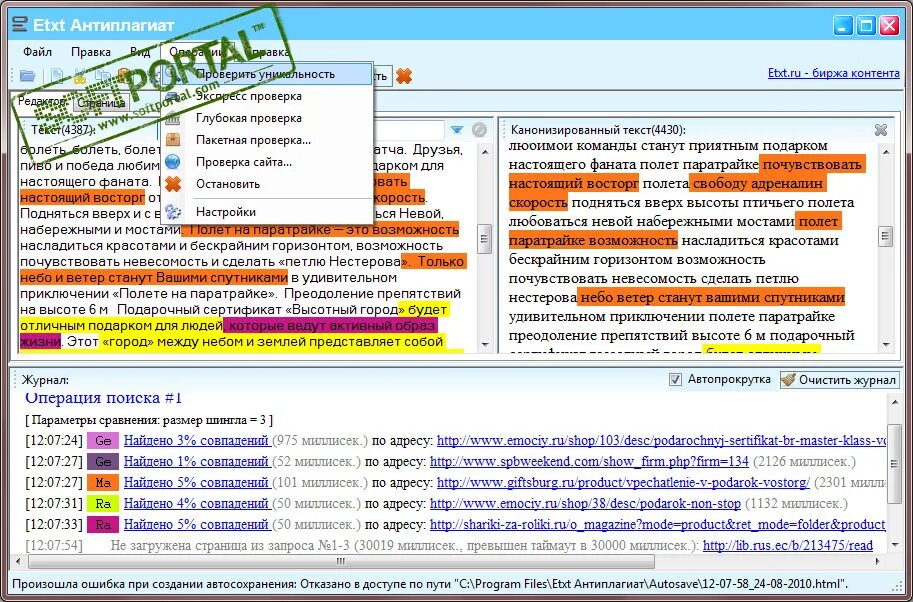This screenshot has height=602, width=913.
Task: Open Найдено 1% совпадений link
Action: 196,462
